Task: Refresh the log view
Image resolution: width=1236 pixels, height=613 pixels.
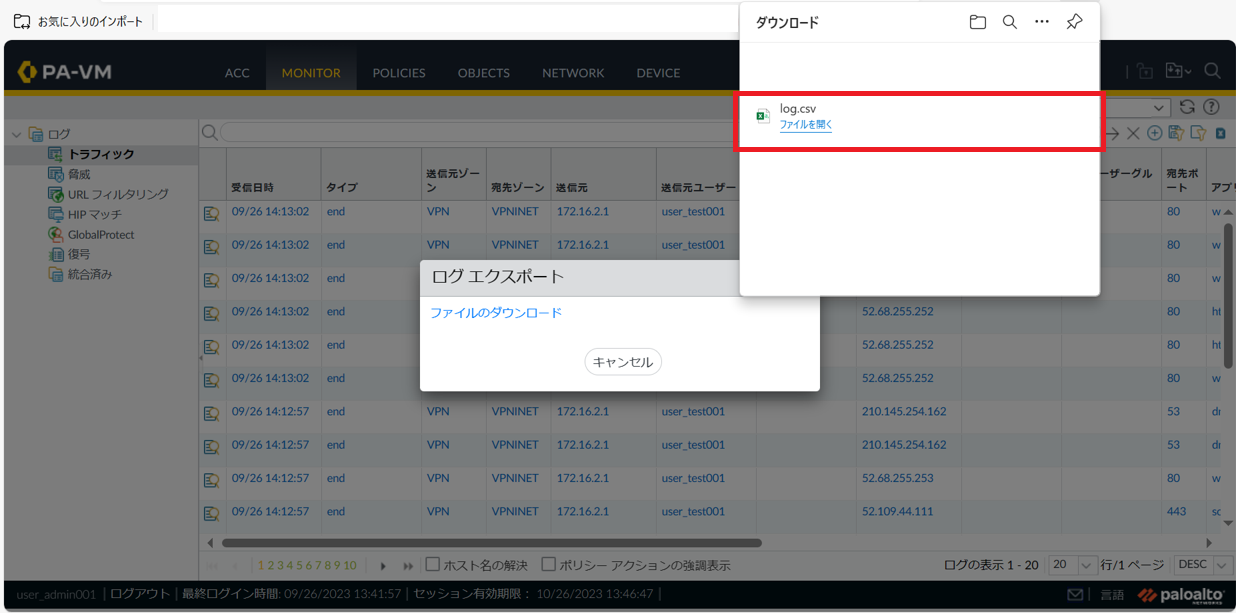Action: point(1187,107)
